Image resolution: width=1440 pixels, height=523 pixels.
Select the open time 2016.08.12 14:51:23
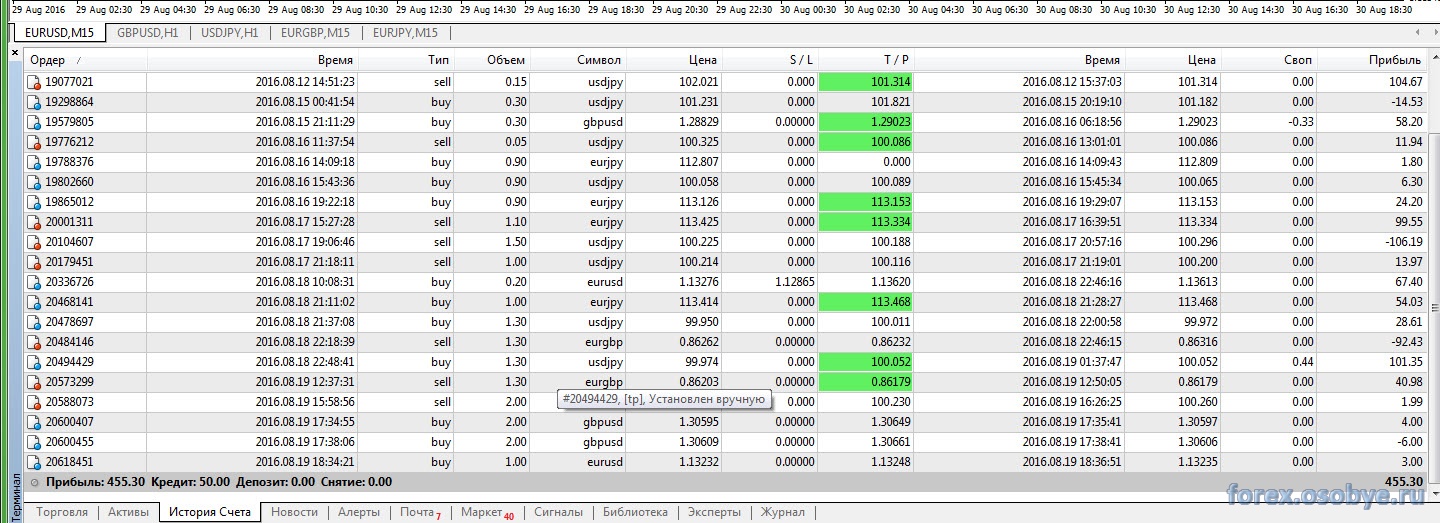coord(305,82)
